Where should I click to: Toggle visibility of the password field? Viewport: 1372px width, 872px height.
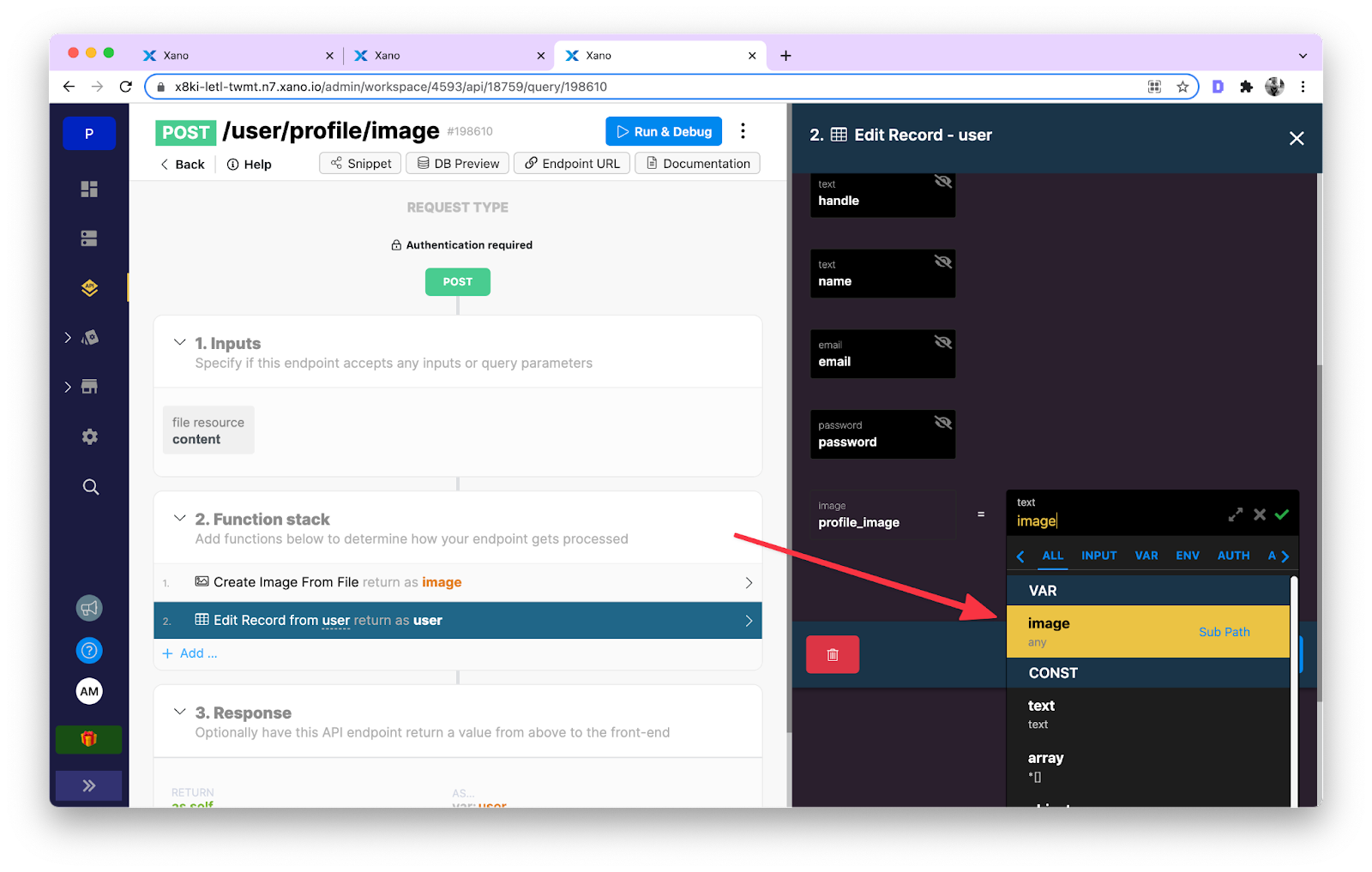942,422
